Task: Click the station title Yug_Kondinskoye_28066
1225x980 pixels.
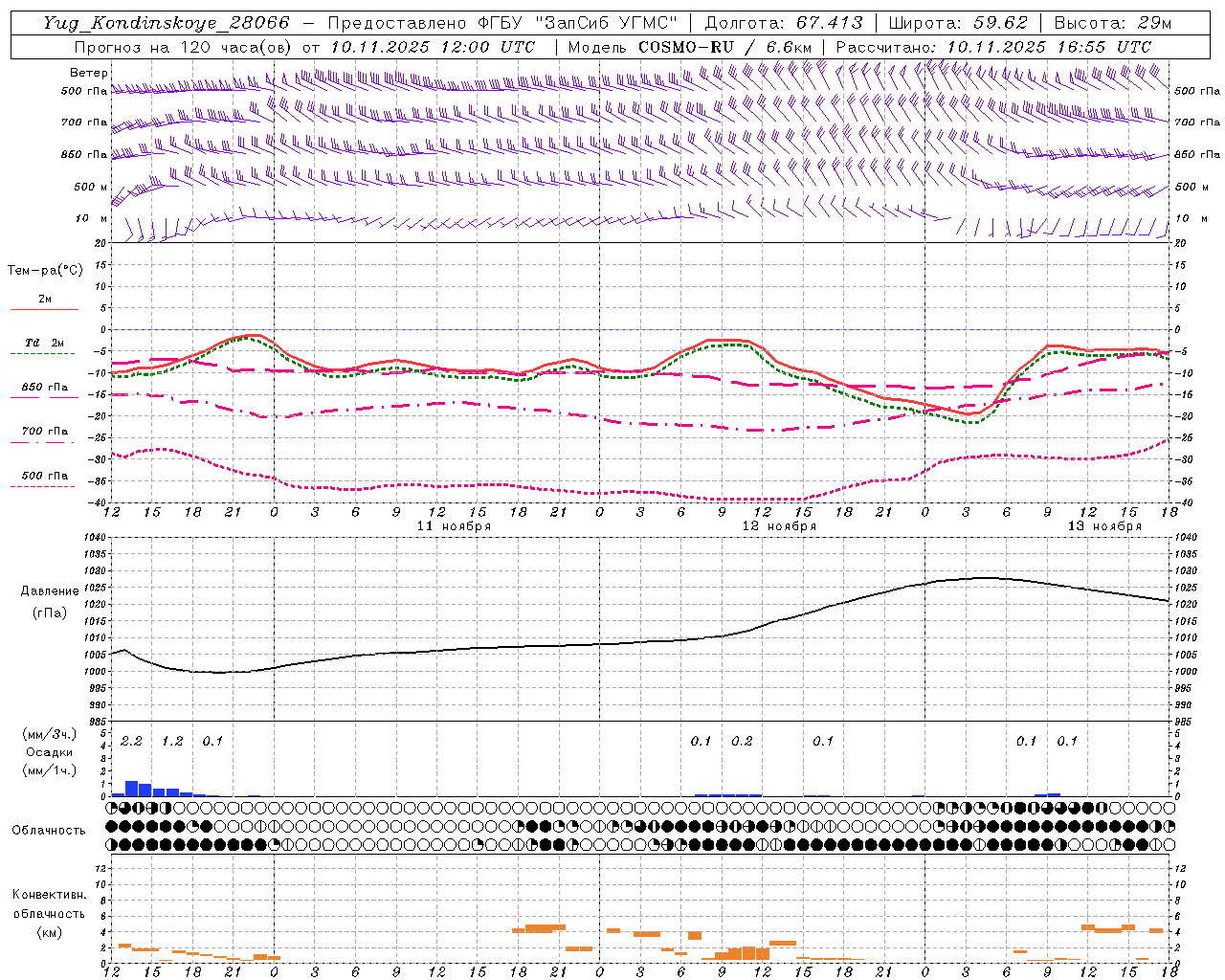Action: point(166,23)
